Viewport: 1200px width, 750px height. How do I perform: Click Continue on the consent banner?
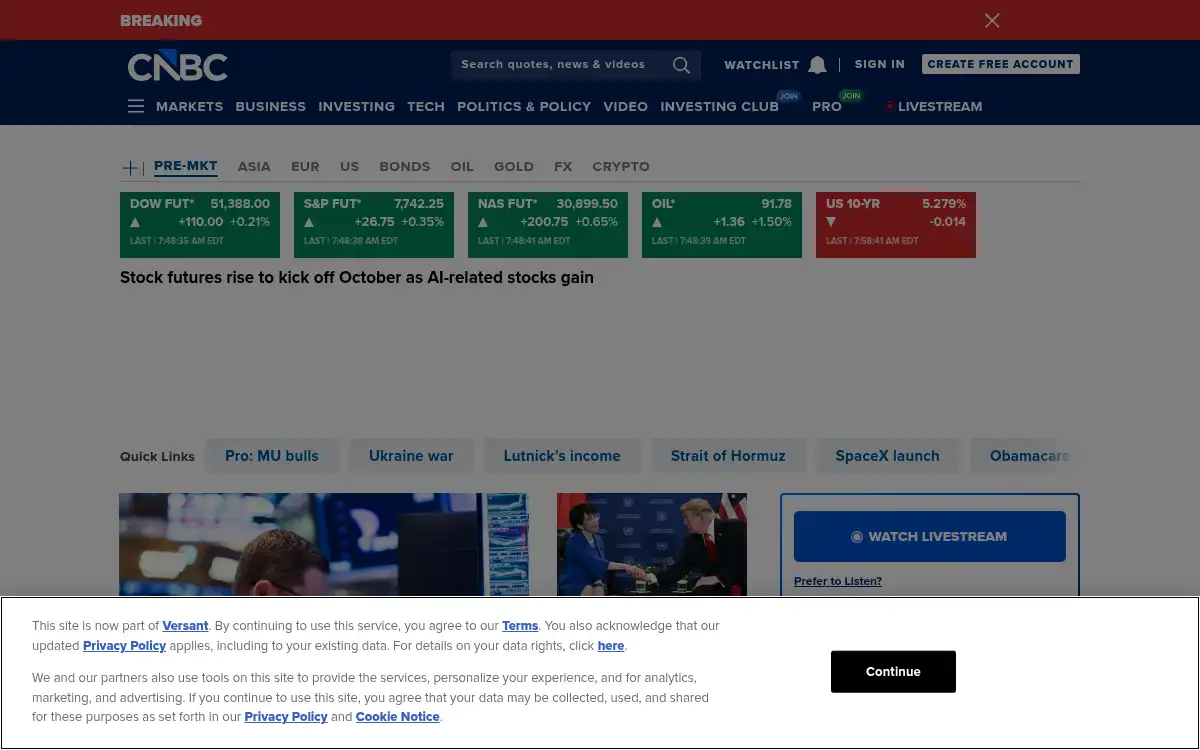[x=893, y=672]
